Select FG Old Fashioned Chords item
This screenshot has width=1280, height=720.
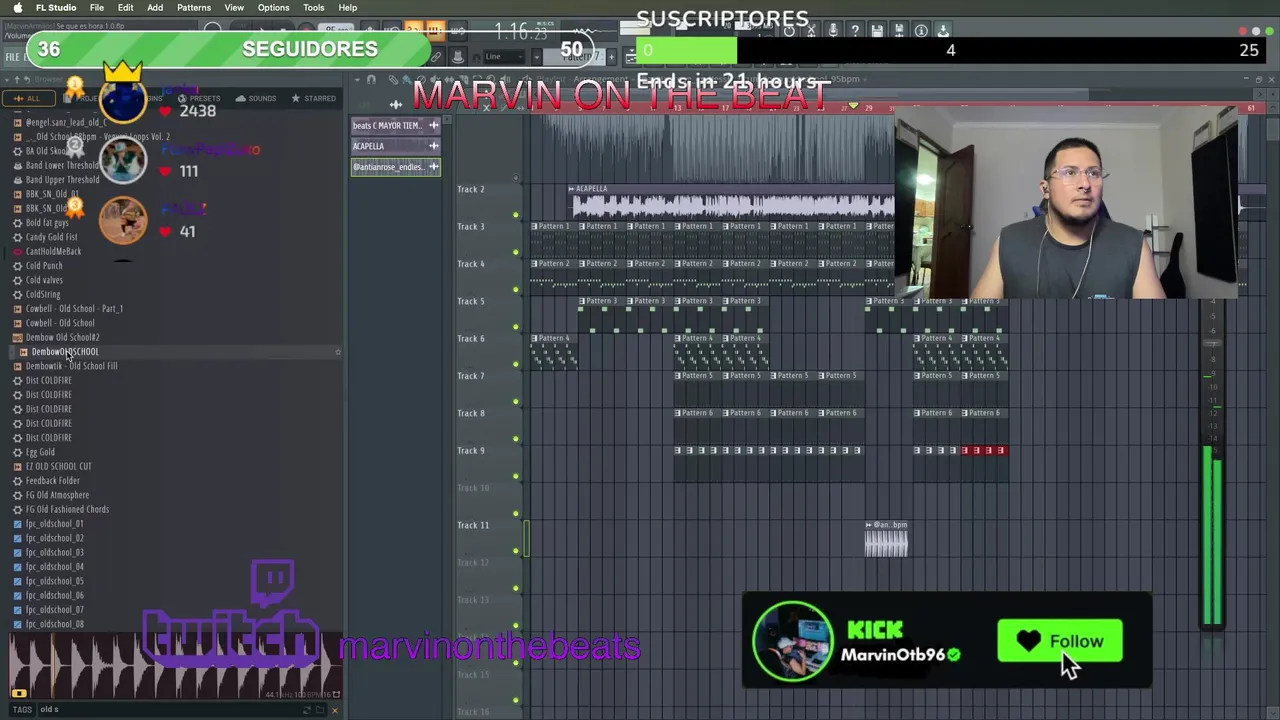tap(67, 510)
